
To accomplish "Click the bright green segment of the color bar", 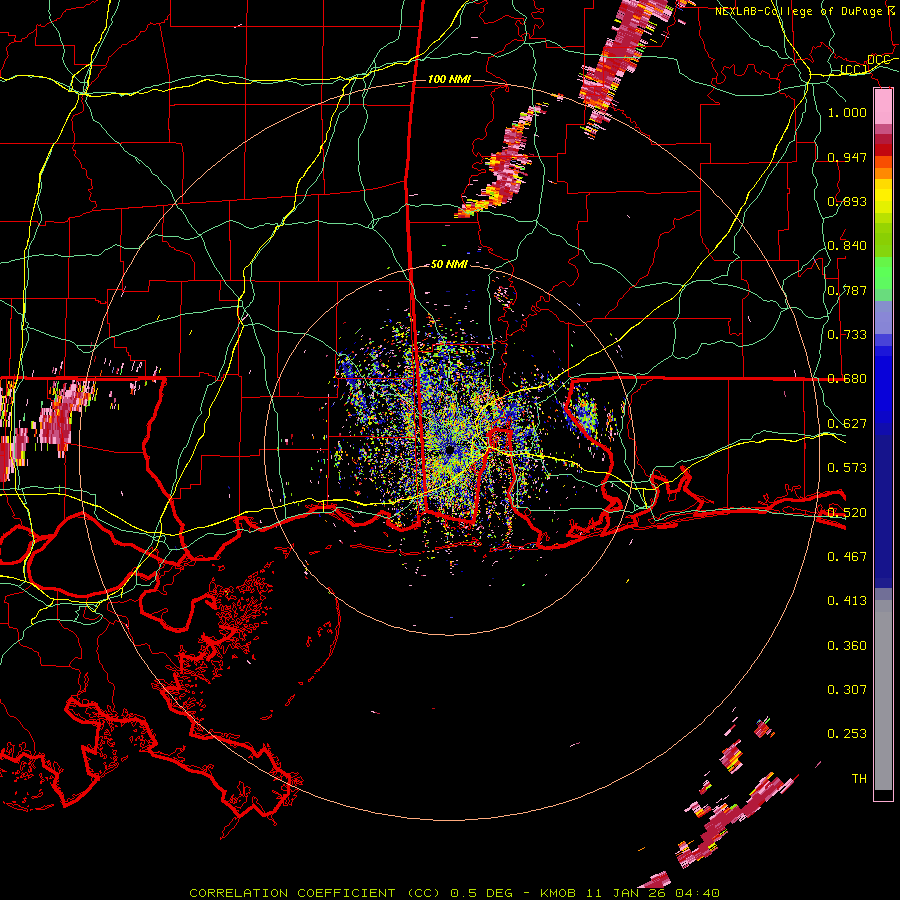I will (x=883, y=273).
